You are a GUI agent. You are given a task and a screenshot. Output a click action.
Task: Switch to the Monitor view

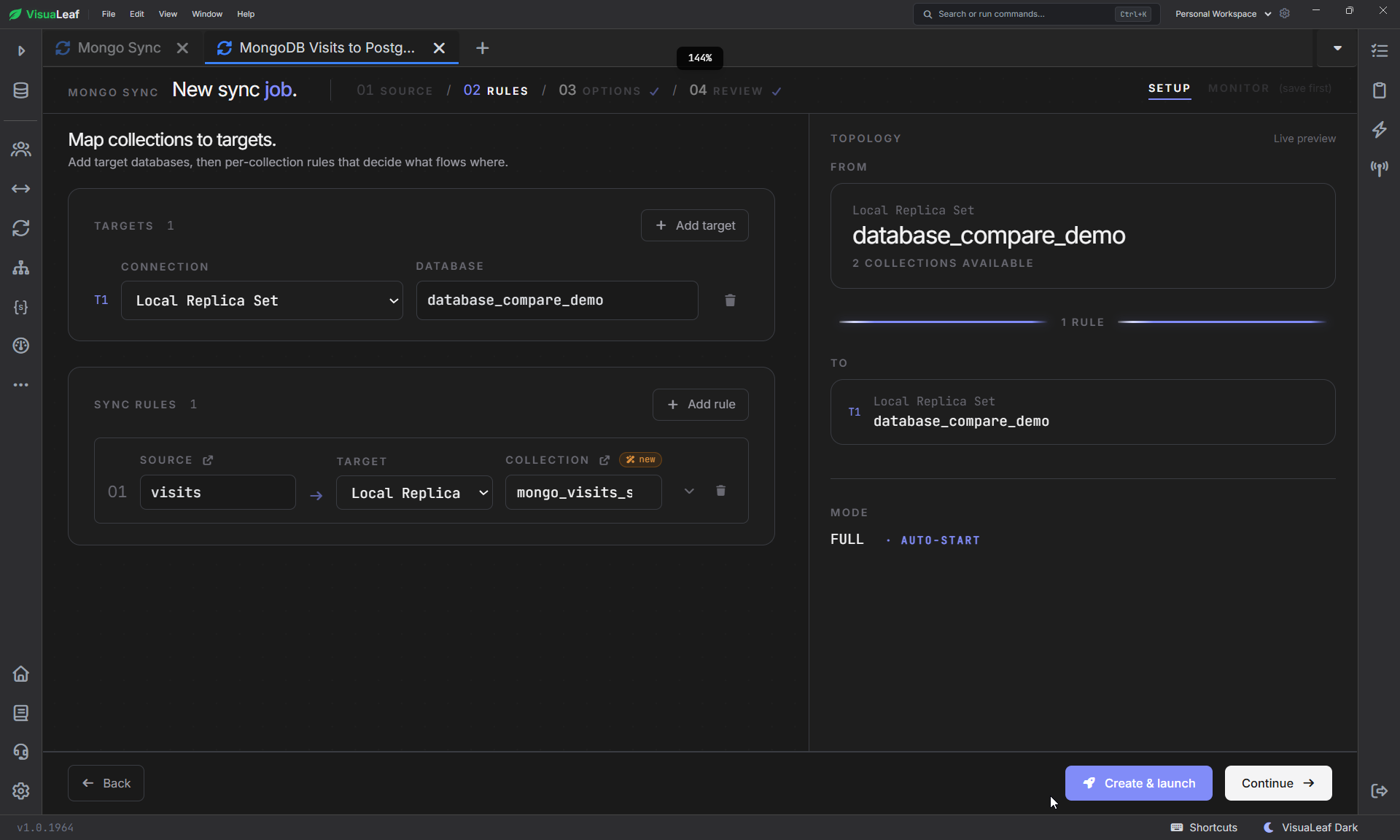click(x=1238, y=88)
